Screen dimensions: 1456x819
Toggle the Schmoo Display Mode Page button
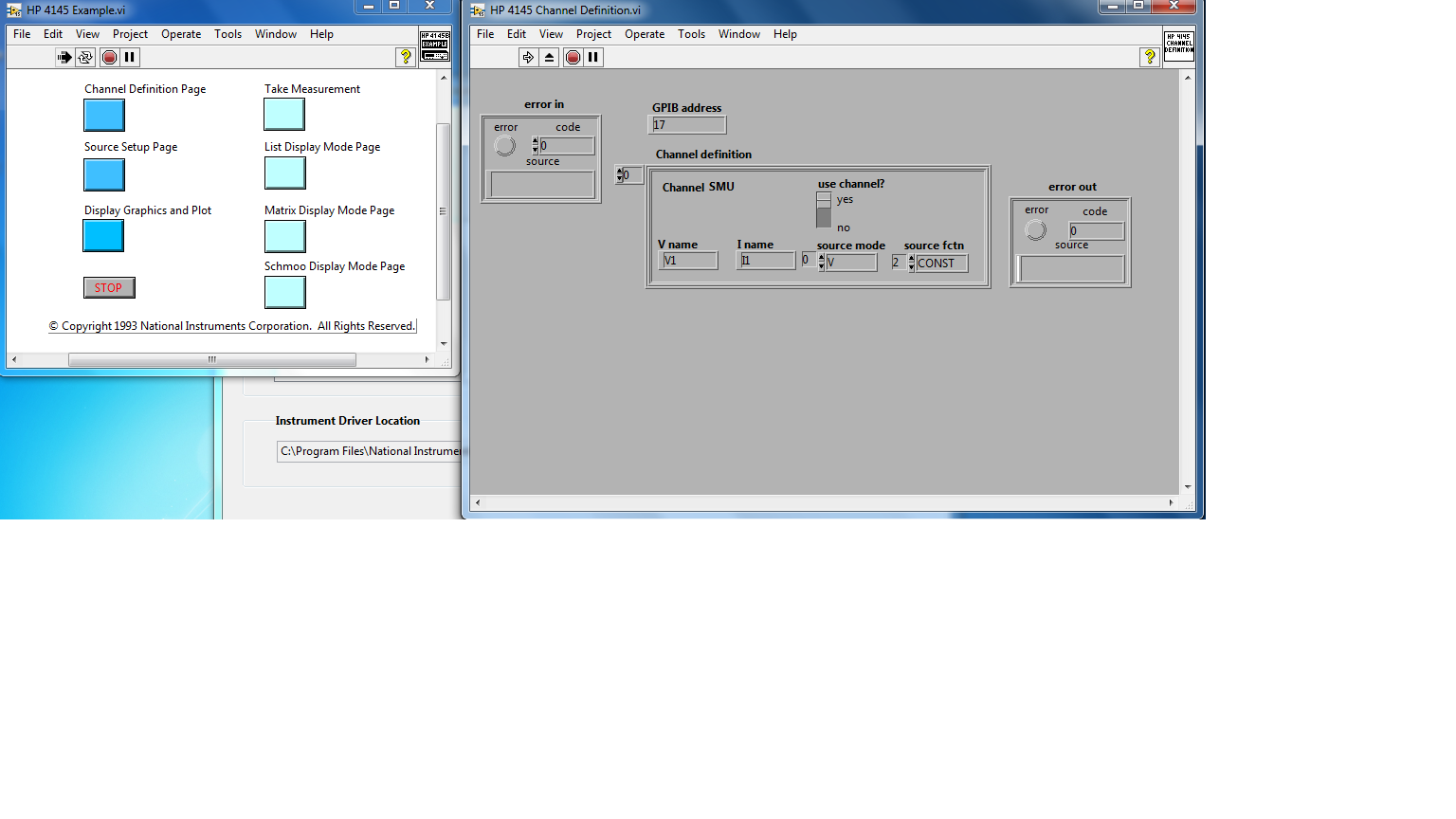pos(285,292)
